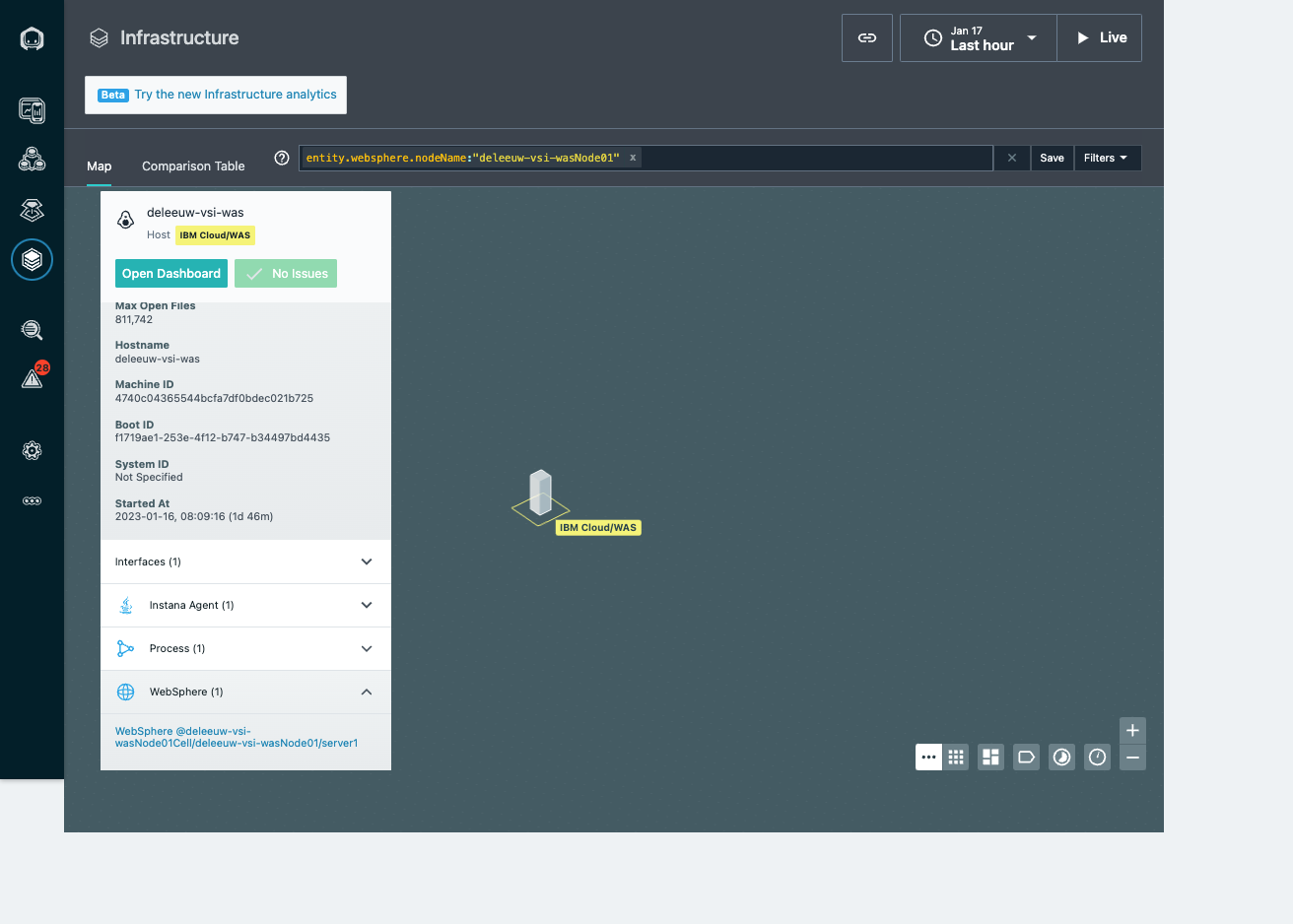This screenshot has height=924, width=1293.
Task: Toggle the map tag labels icon
Action: [1027, 757]
